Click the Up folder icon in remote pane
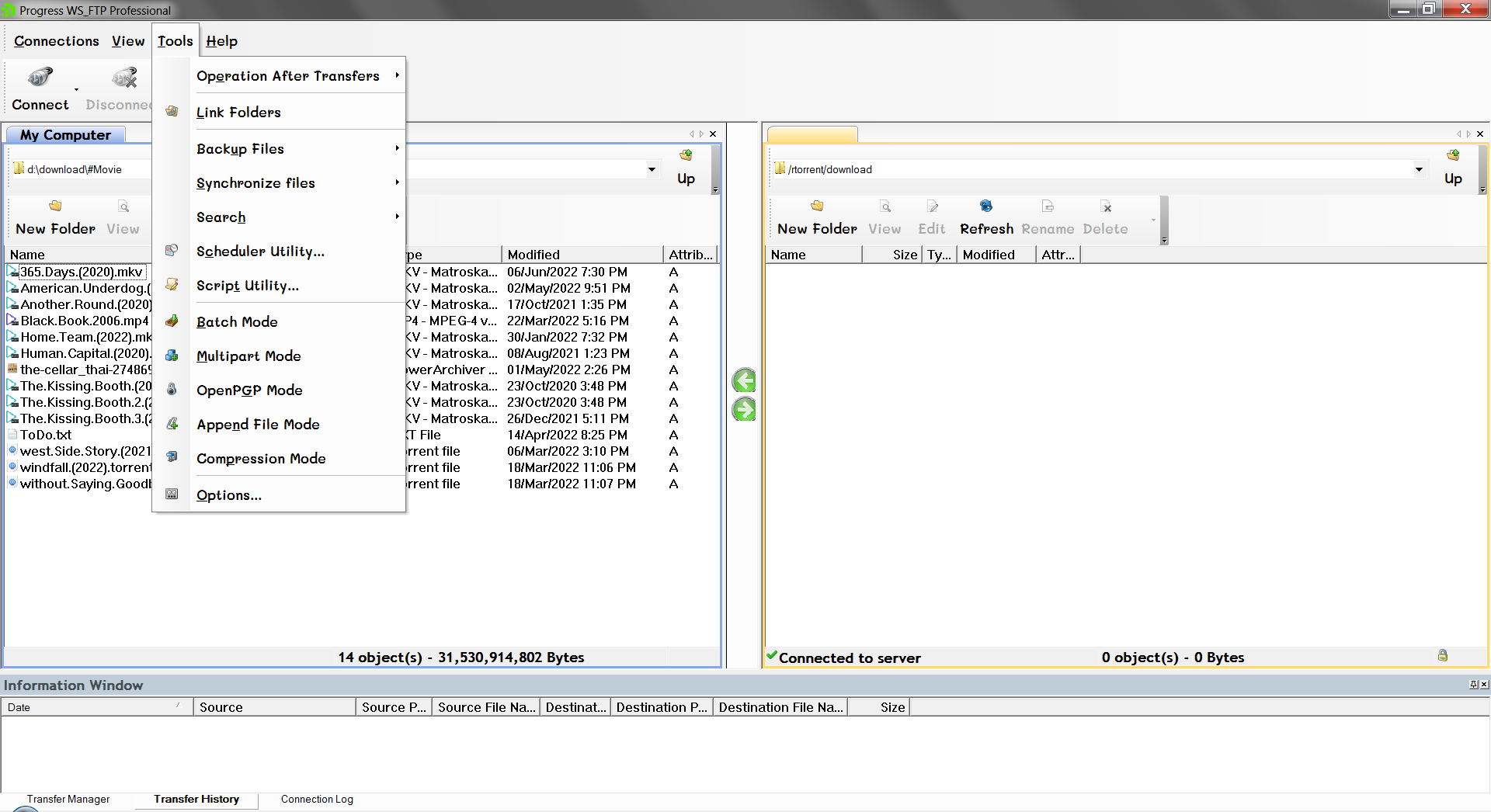 [x=1453, y=155]
